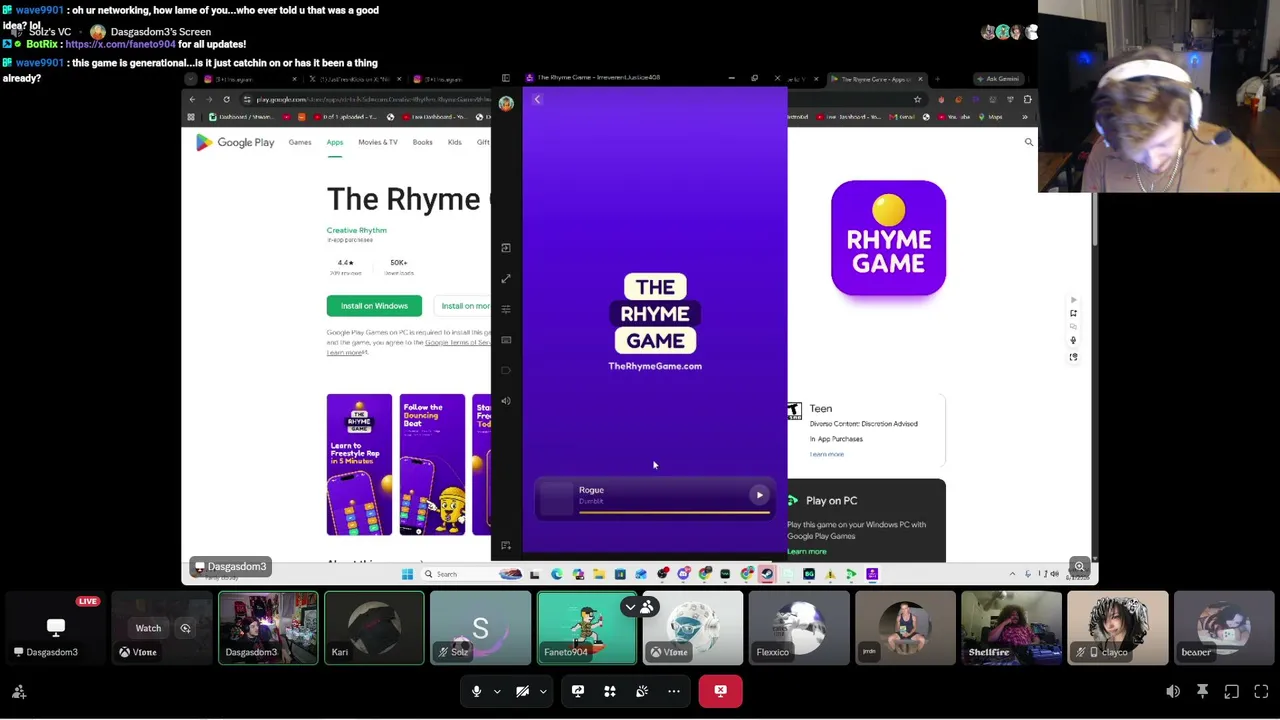
Task: Go back with the Rhyme Game back arrow
Action: click(x=537, y=99)
